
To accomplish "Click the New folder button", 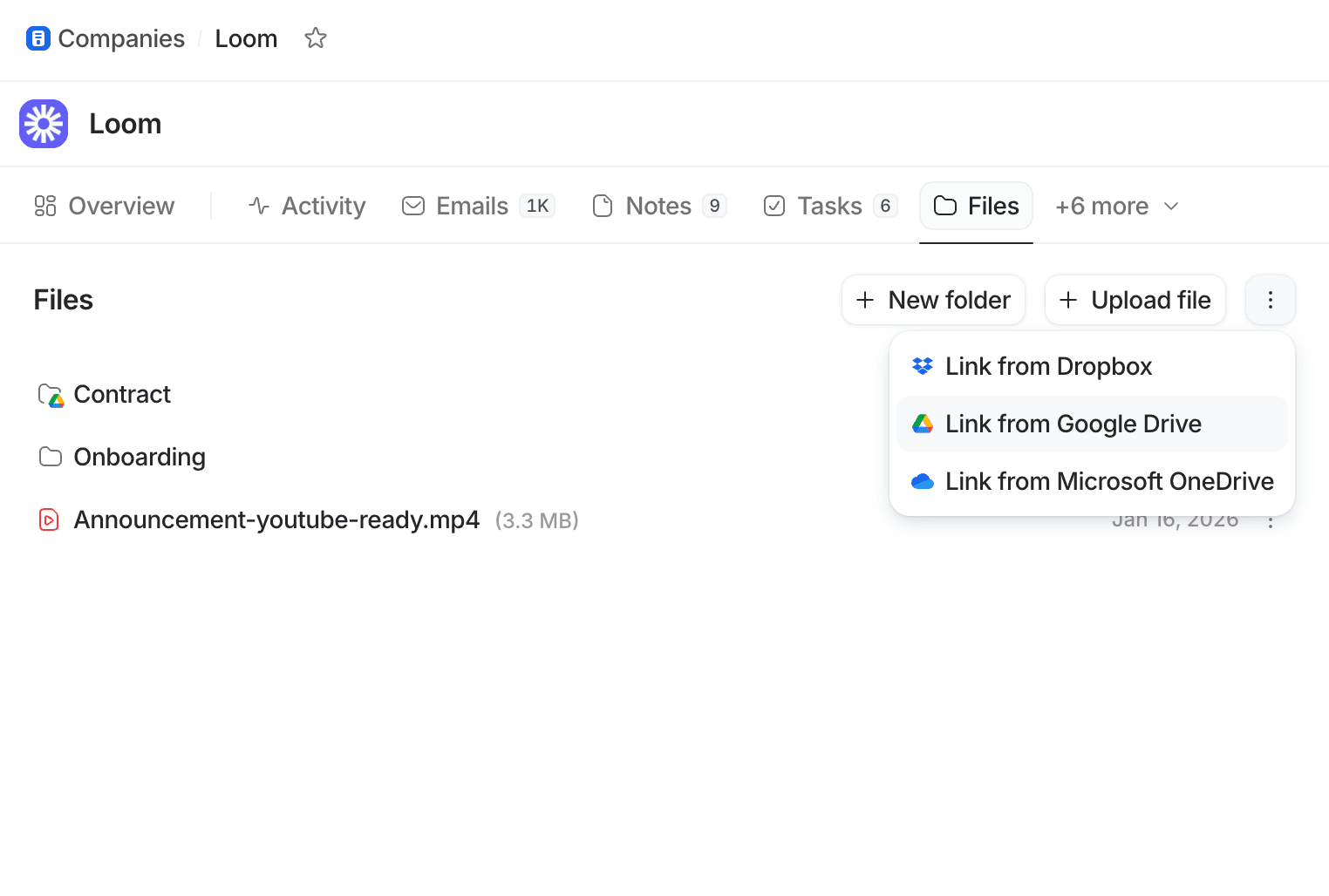I will point(933,300).
